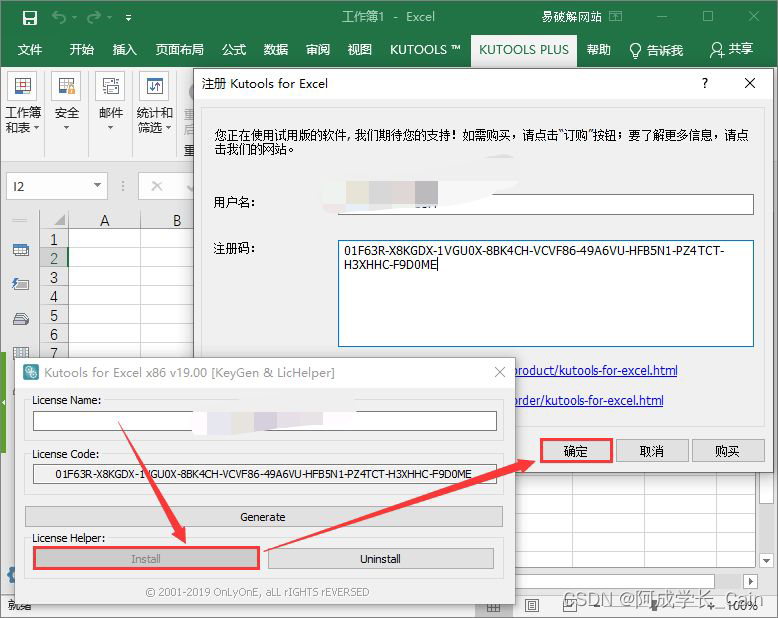Close the KeyGen & LicHelper window

tap(500, 372)
